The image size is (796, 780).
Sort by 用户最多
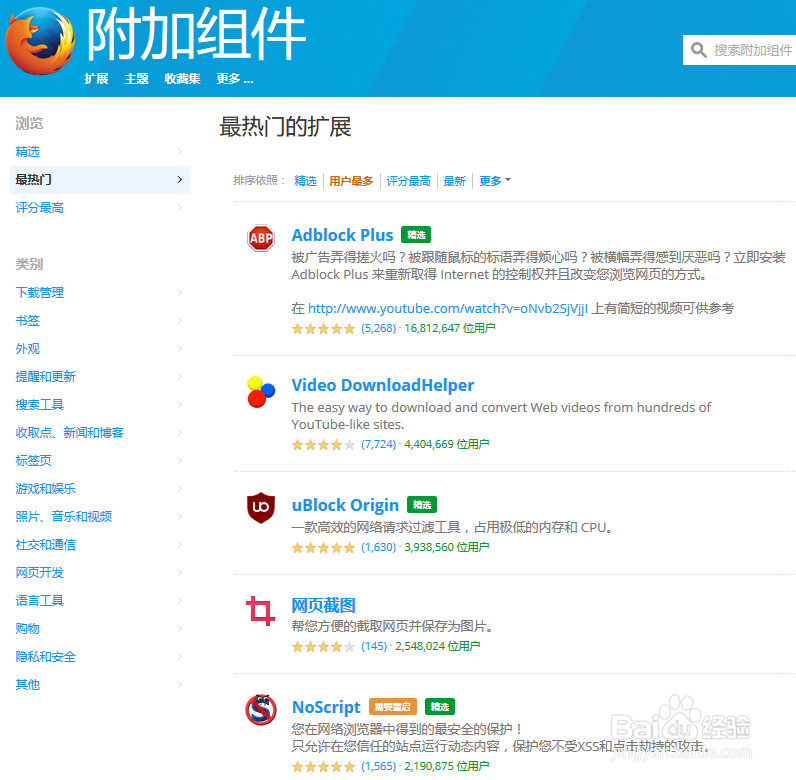pyautogui.click(x=351, y=181)
